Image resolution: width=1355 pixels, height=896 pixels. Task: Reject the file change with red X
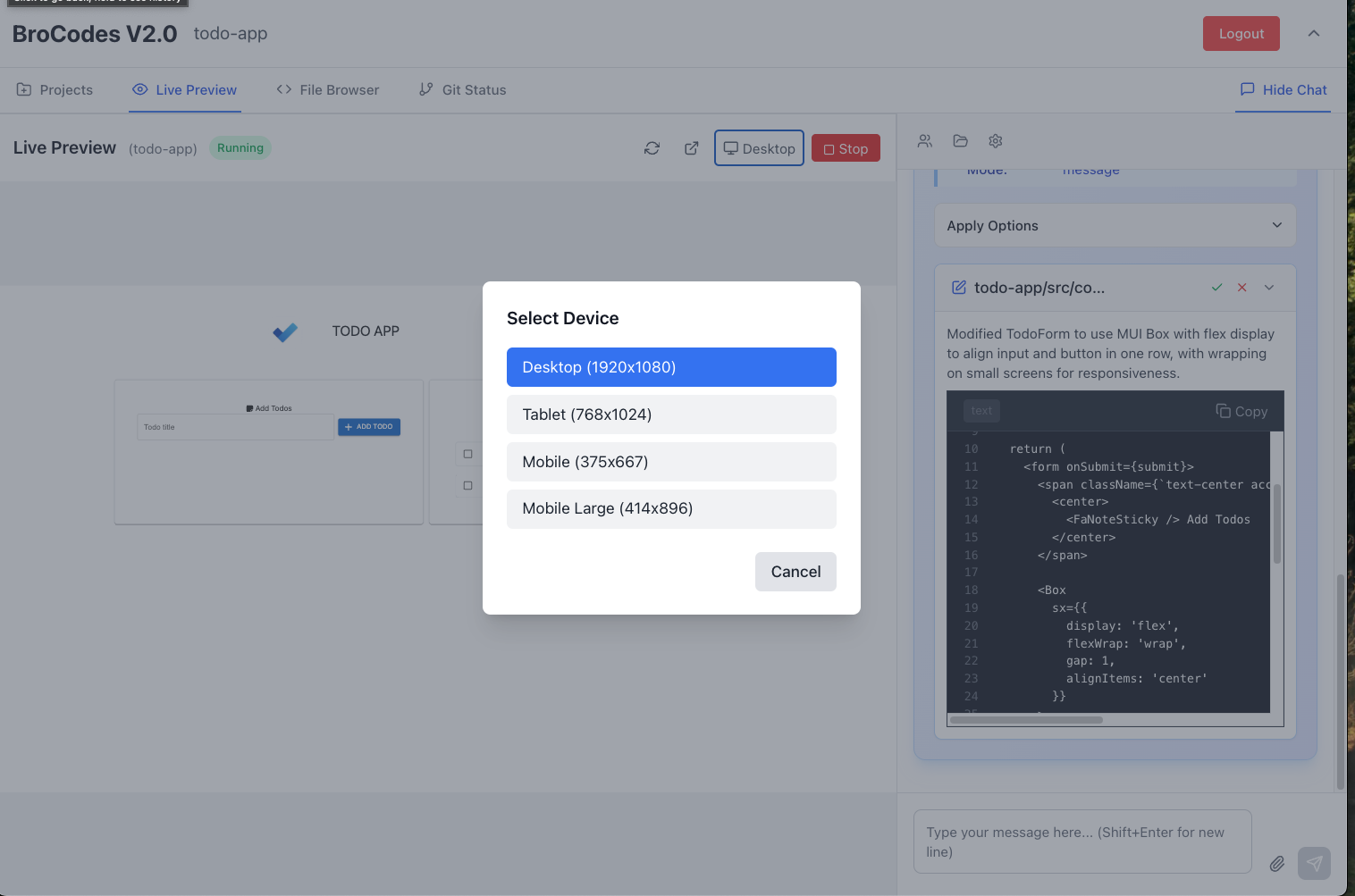point(1241,288)
